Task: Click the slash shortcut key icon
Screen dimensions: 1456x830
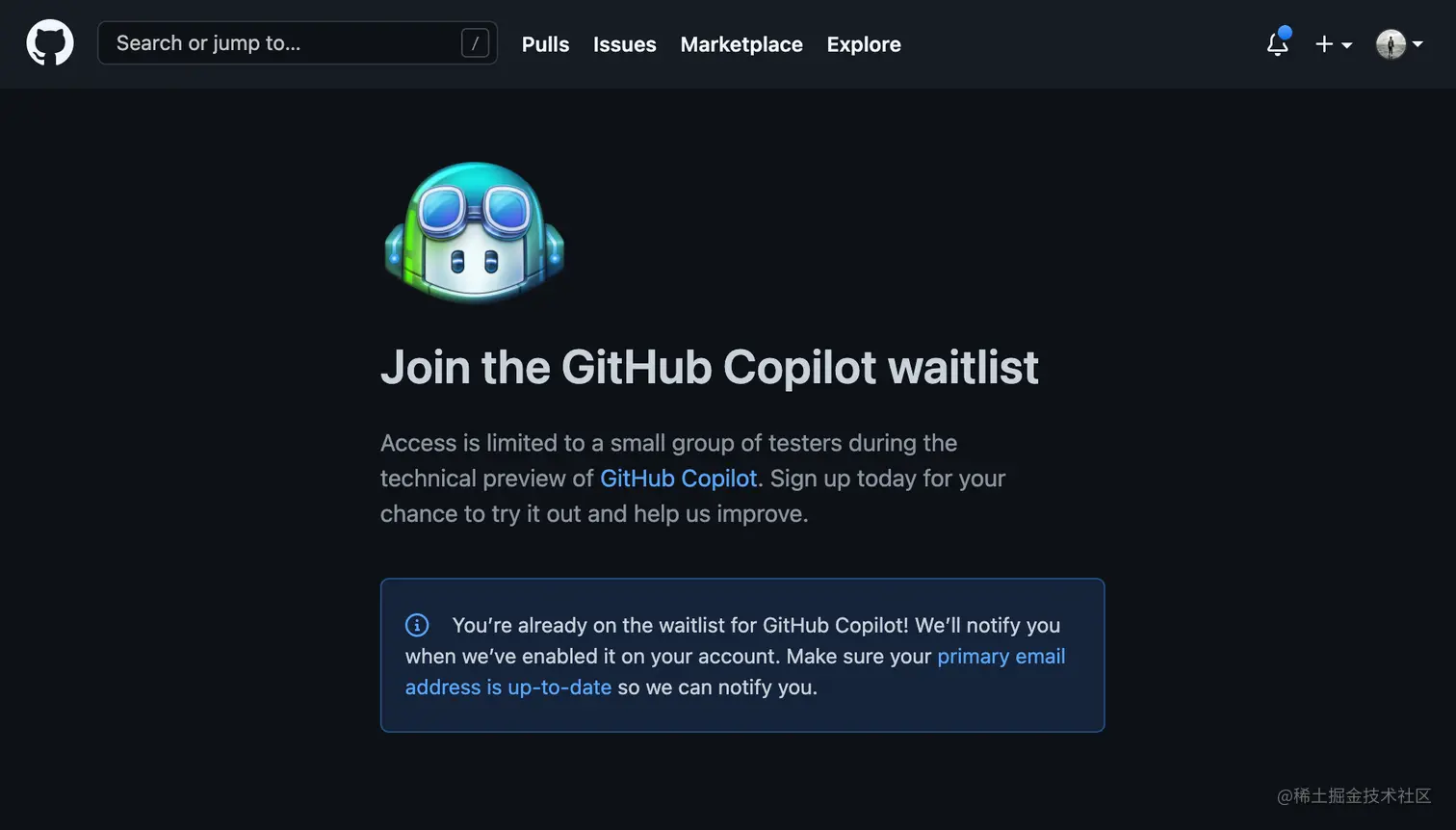Action: tap(475, 43)
